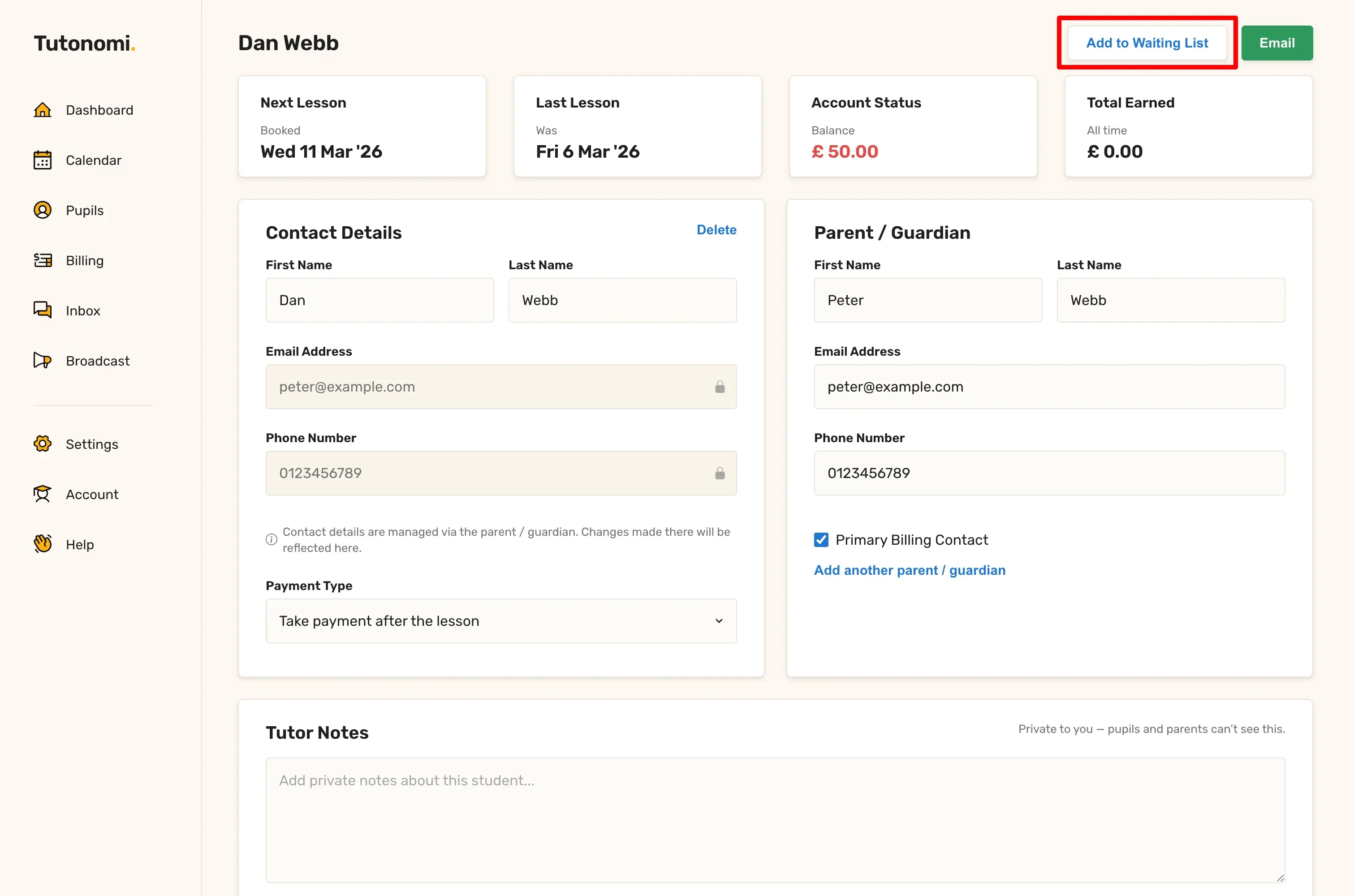Click the Dashboard house icon

tap(42, 110)
